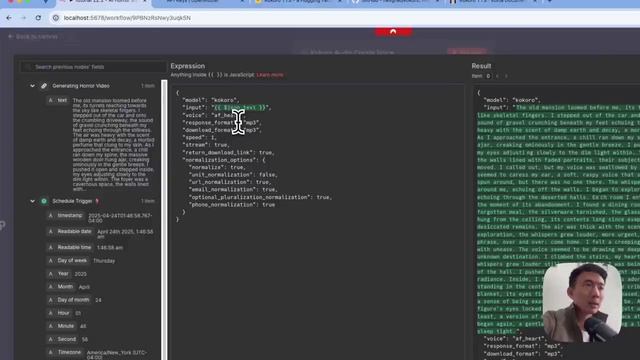Select the Day of month field pill
This screenshot has height=360, width=640.
(x=69, y=300)
